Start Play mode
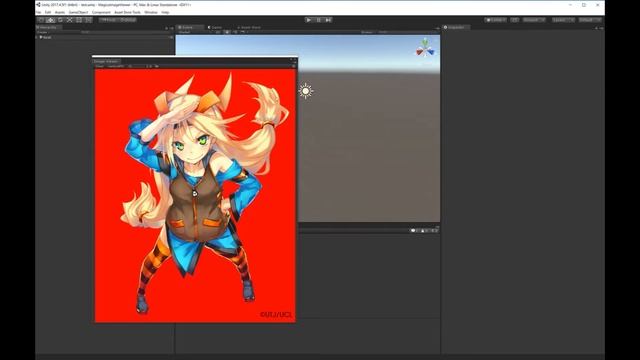640x360 pixels. (309, 20)
